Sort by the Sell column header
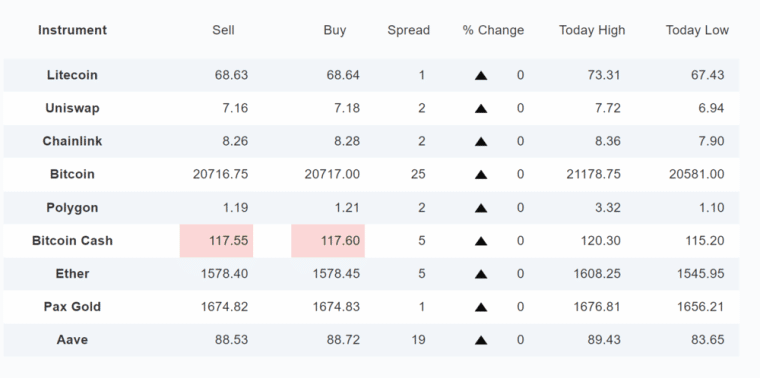 click(x=223, y=30)
